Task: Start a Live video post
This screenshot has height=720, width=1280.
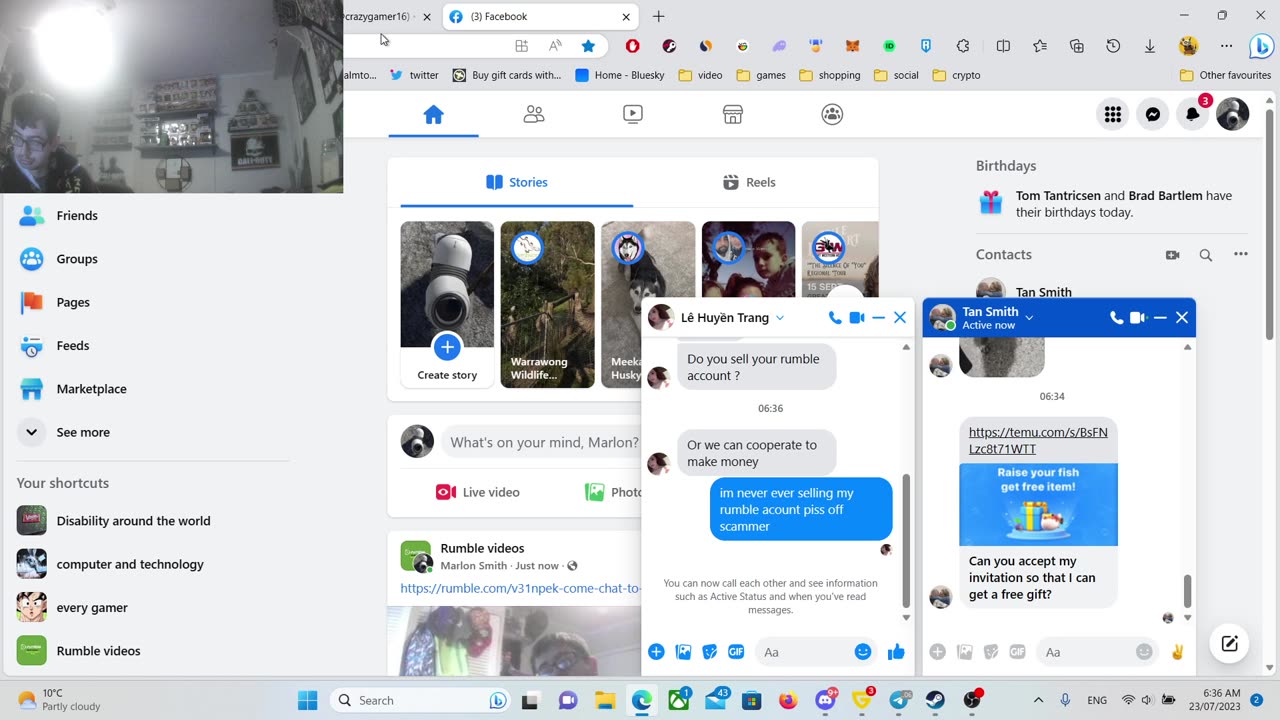Action: click(x=478, y=492)
